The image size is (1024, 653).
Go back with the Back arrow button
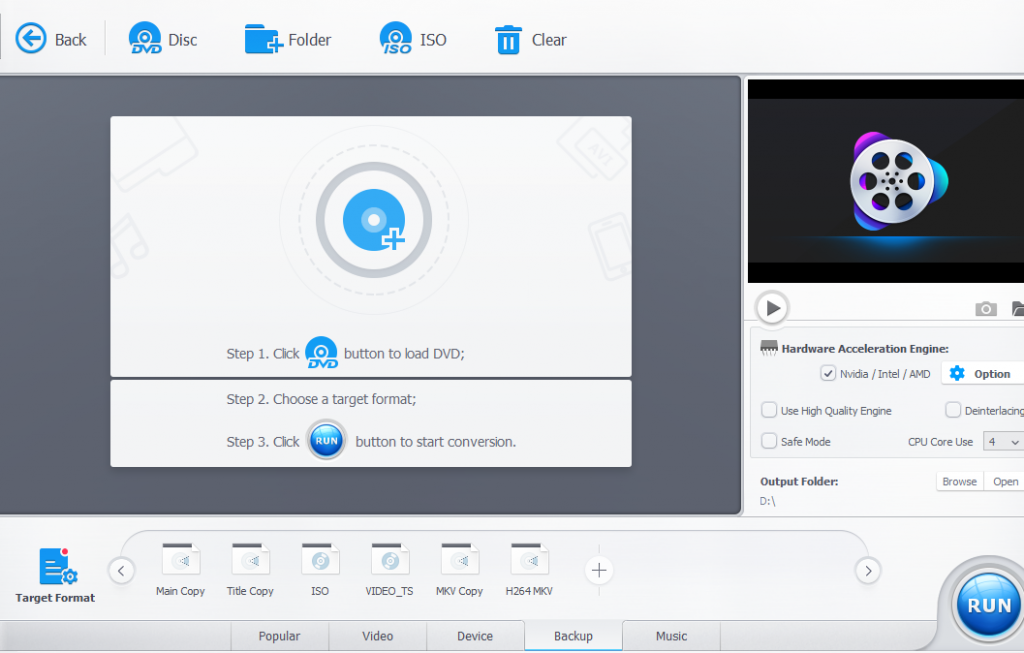pos(51,39)
